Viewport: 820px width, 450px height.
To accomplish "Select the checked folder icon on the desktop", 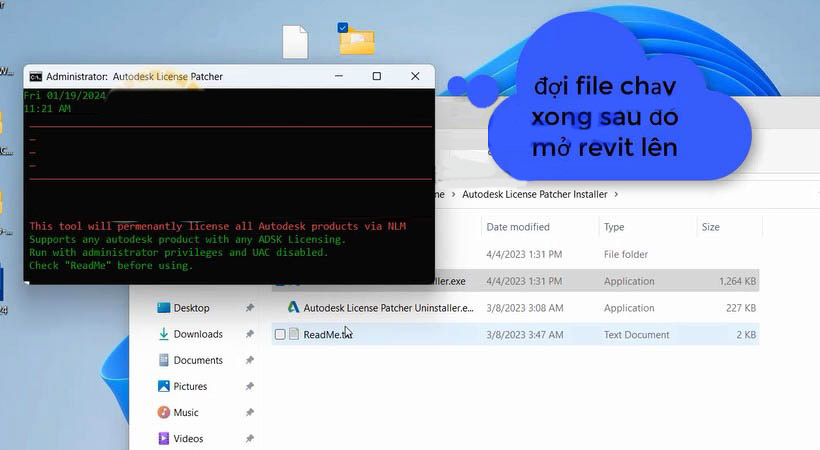I will [x=357, y=40].
